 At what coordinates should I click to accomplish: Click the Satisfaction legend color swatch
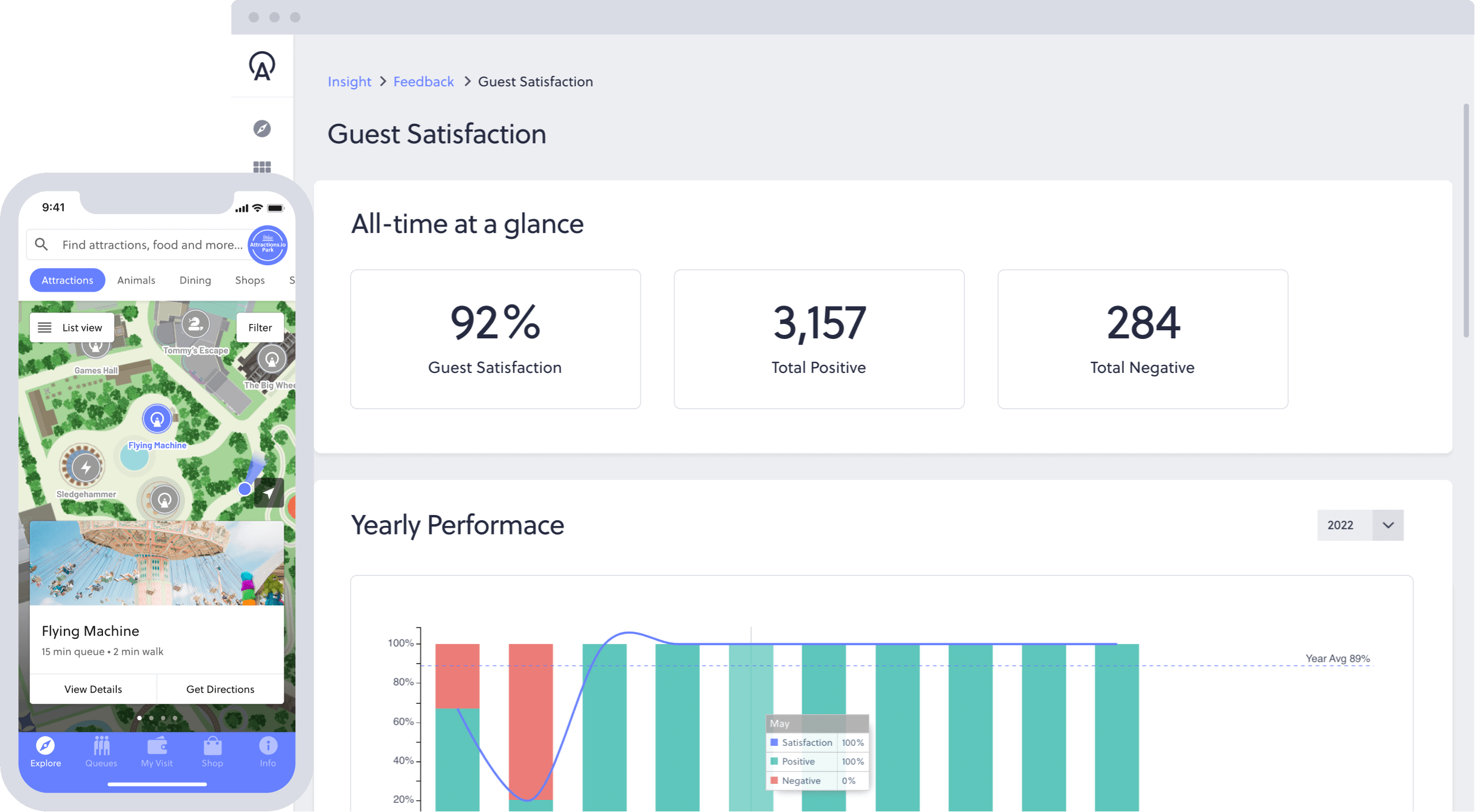click(x=774, y=742)
